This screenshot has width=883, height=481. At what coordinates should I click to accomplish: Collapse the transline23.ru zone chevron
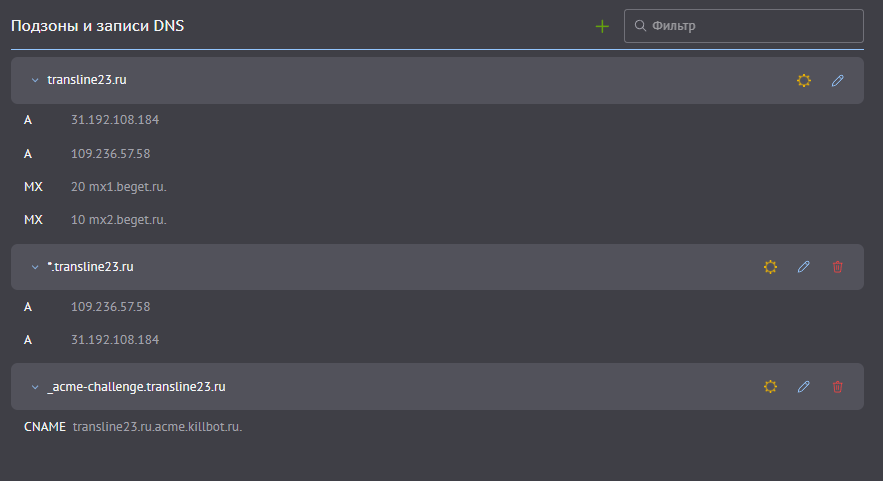(x=35, y=81)
